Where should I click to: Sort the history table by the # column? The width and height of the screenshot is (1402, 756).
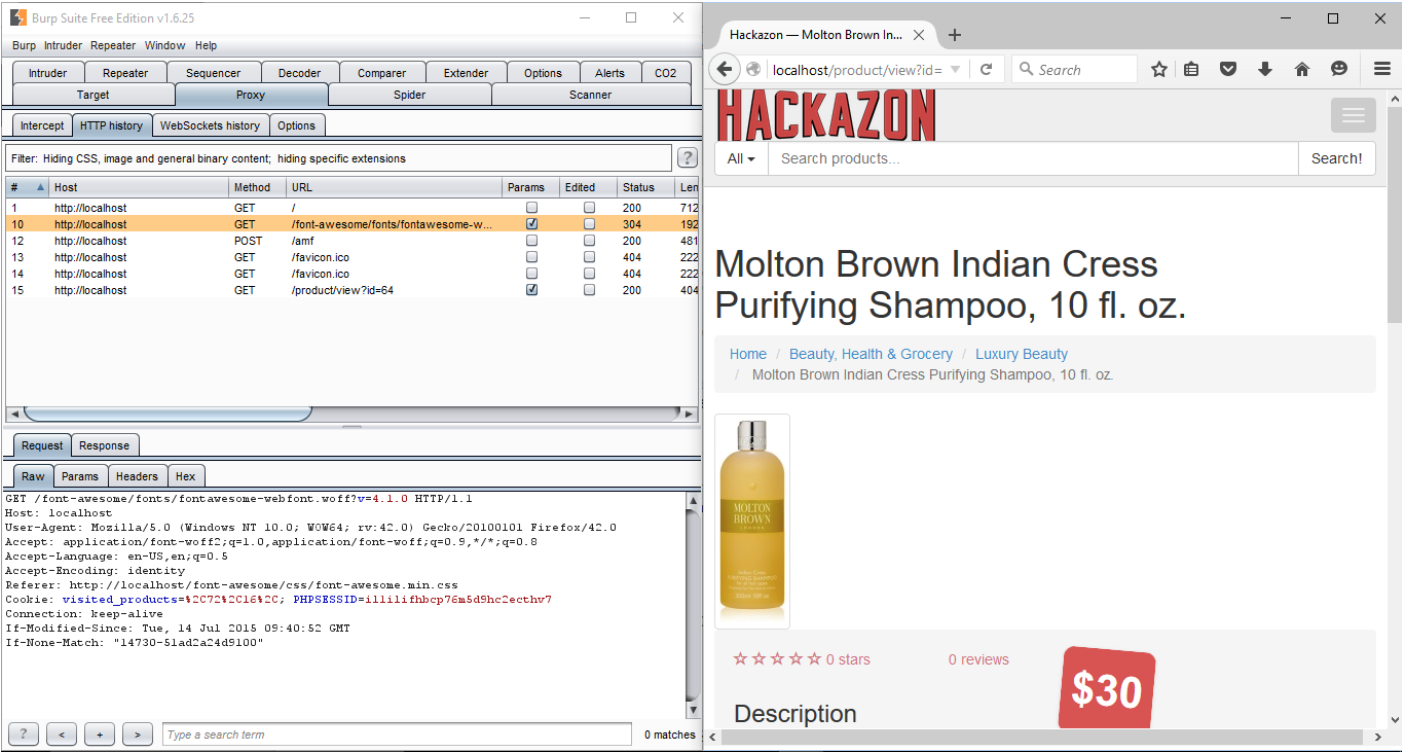(27, 187)
